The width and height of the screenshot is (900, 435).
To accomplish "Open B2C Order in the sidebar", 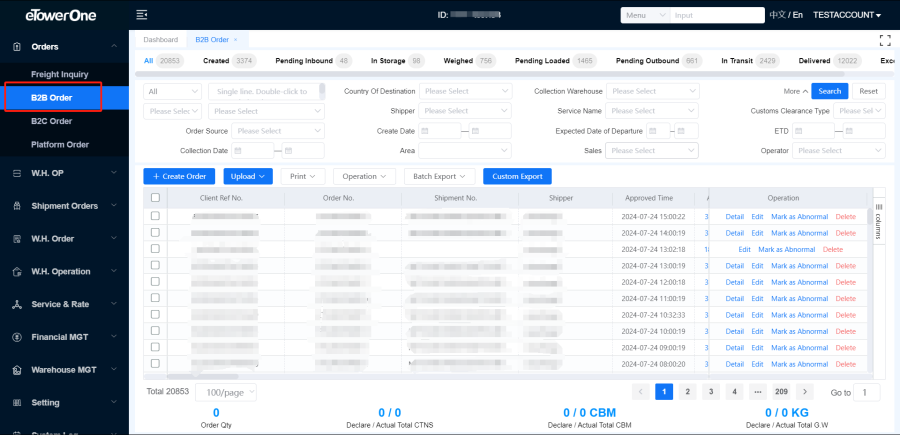I will click(x=52, y=121).
